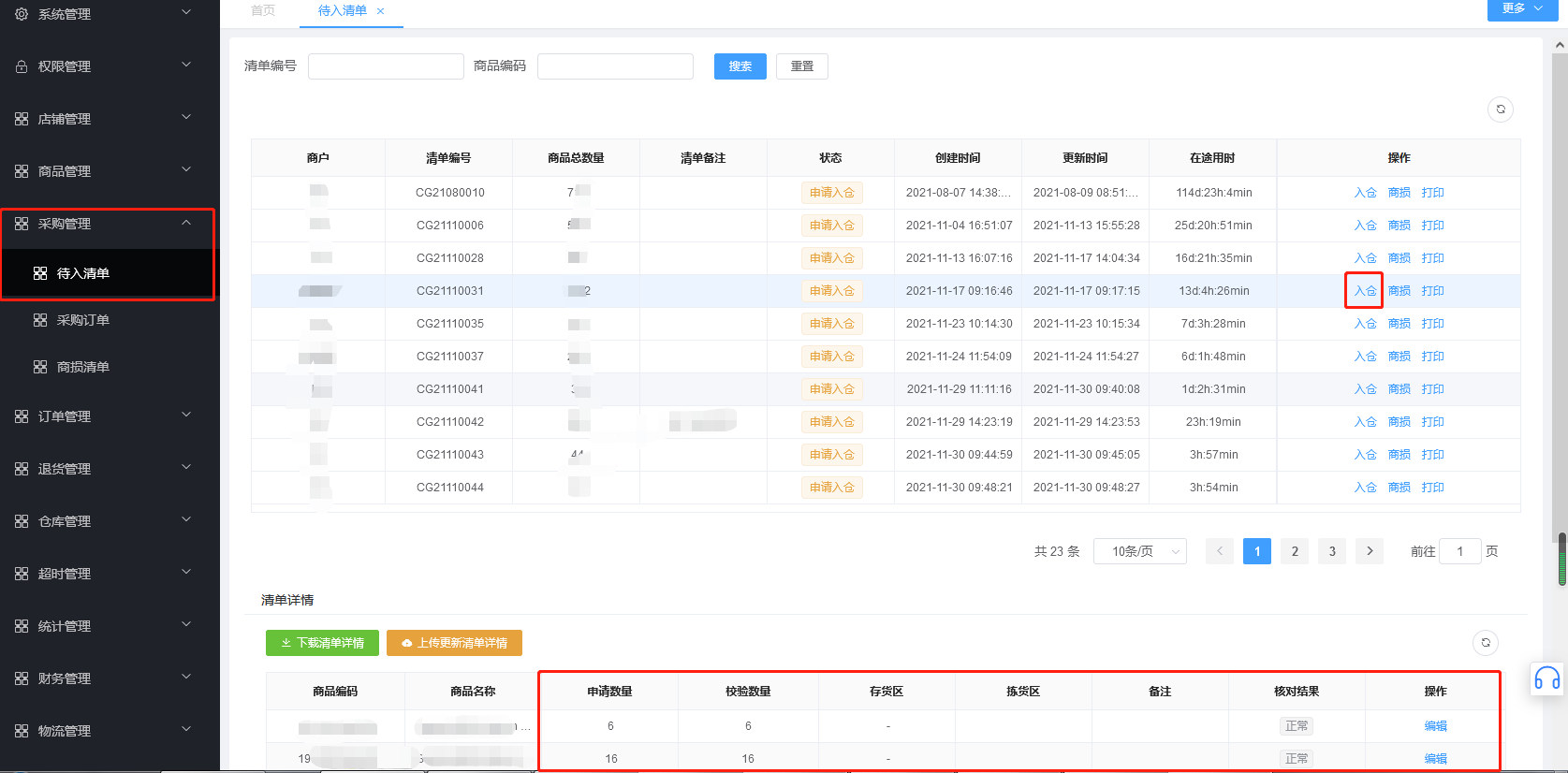1568x773 pixels.
Task: Expand 店铺管理 menu chevron
Action: pyautogui.click(x=186, y=117)
